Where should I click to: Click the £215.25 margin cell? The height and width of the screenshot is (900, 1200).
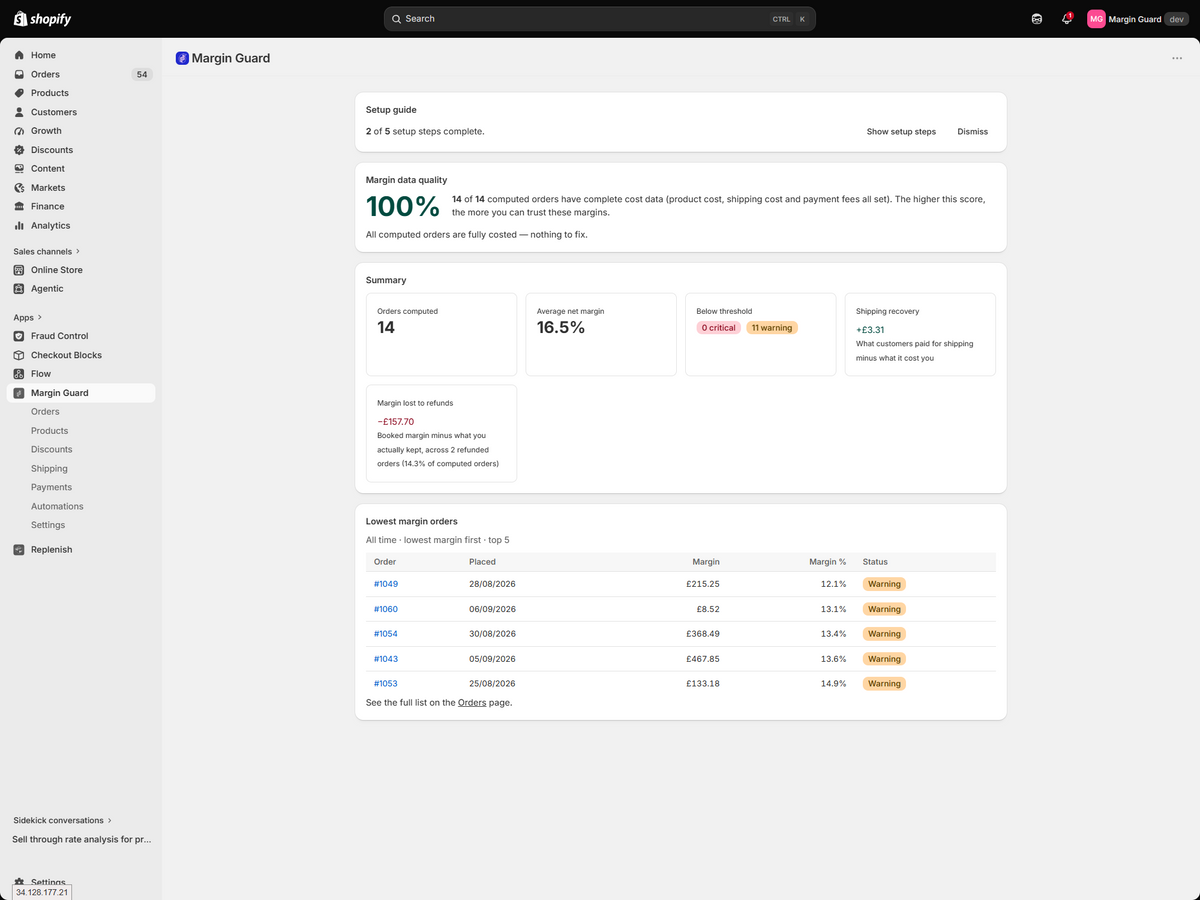coord(703,584)
